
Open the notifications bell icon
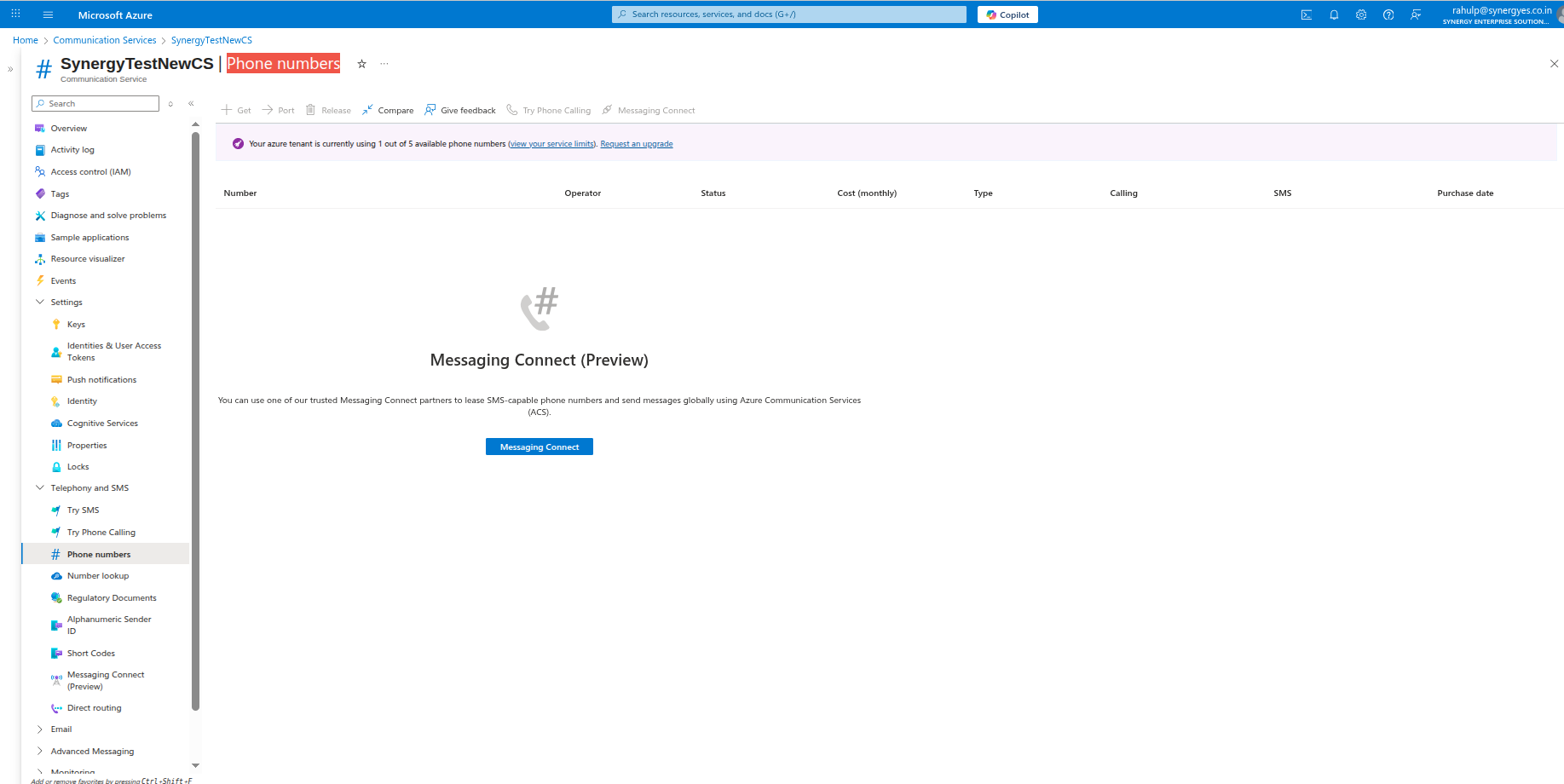(1334, 14)
